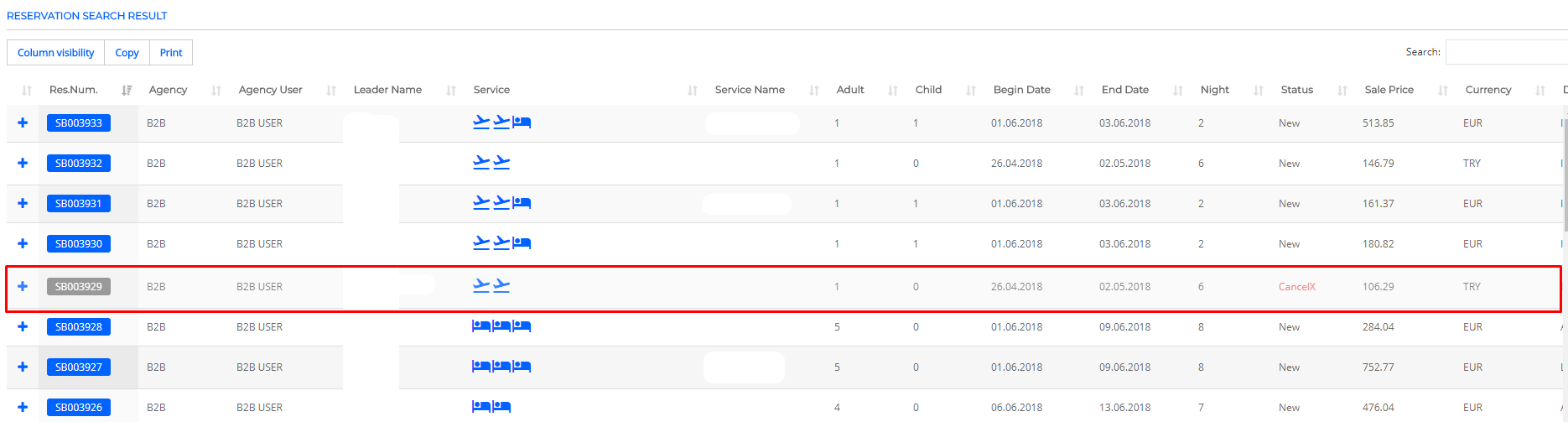Sort table by Sale Price column
Image resolution: width=1568 pixels, height=422 pixels.
(x=1389, y=90)
